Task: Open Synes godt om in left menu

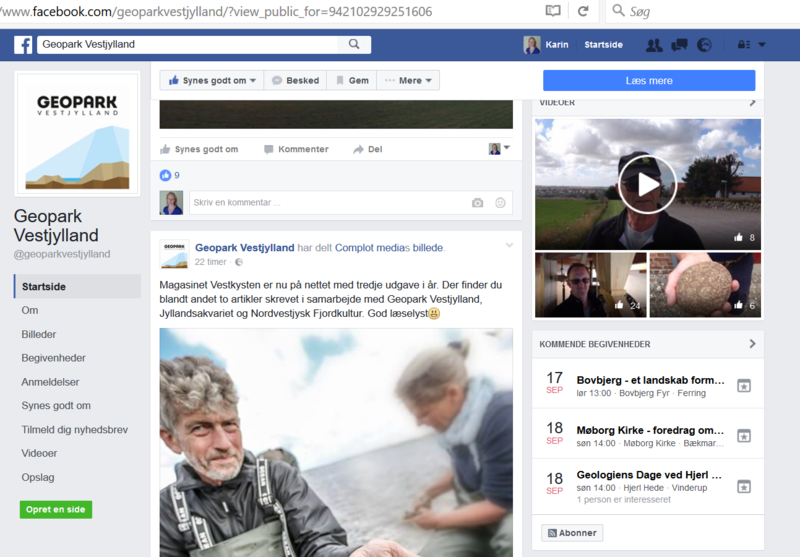Action: 56,406
